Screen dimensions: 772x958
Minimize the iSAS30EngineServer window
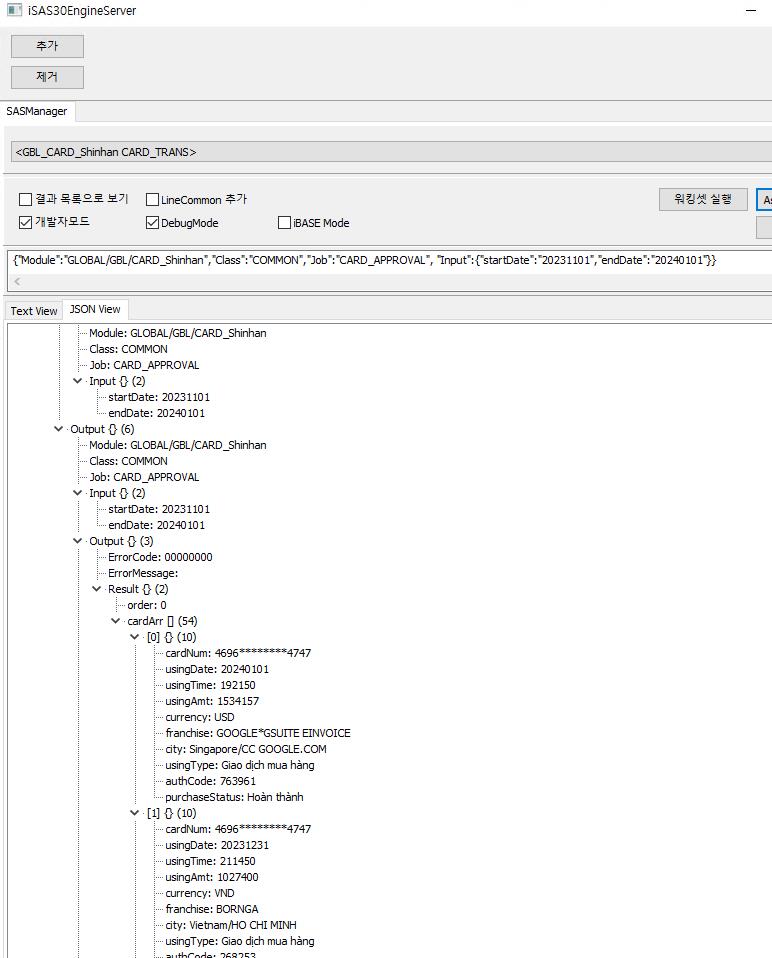coord(751,10)
